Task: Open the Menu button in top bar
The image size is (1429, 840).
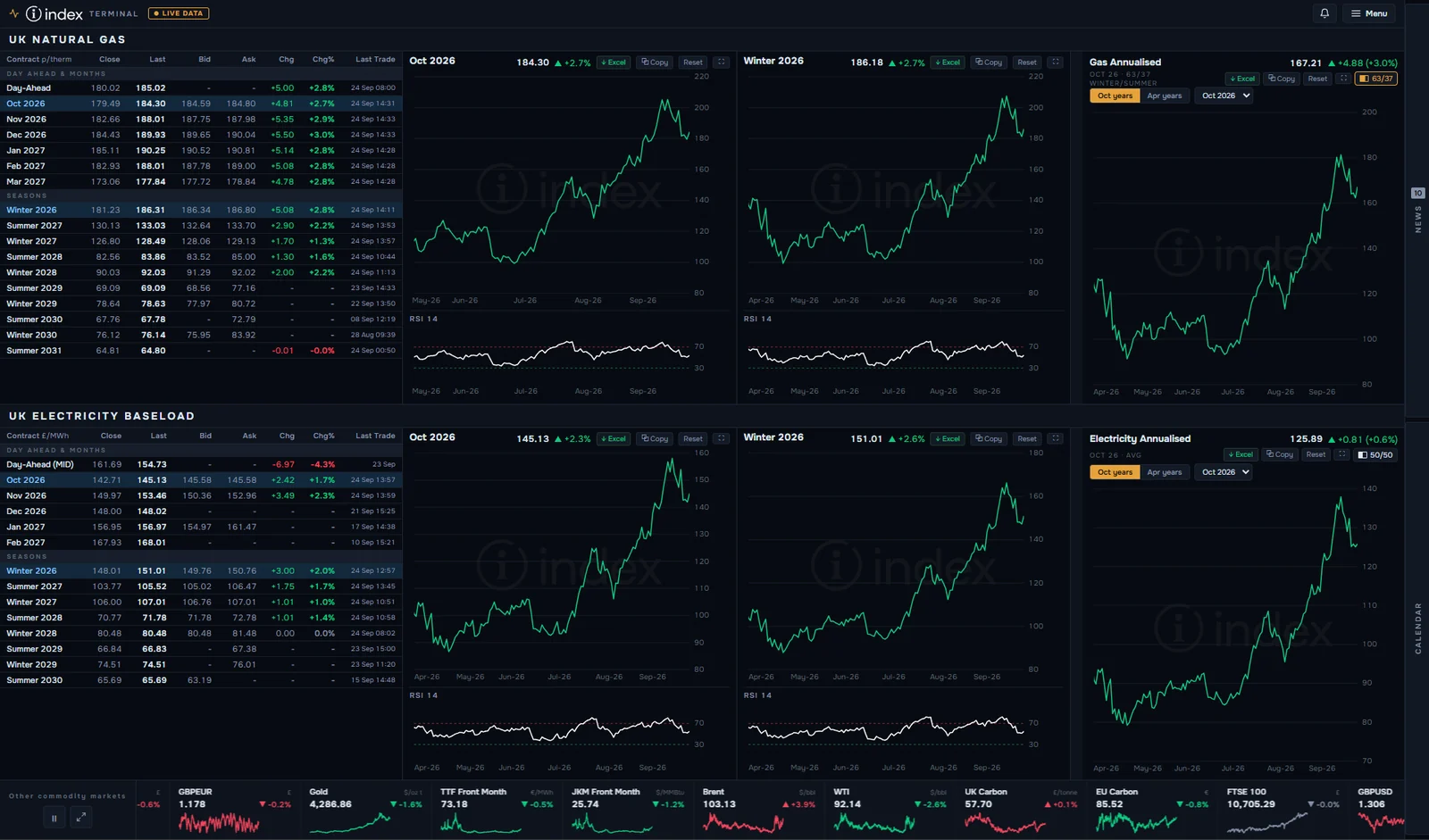Action: (1368, 13)
